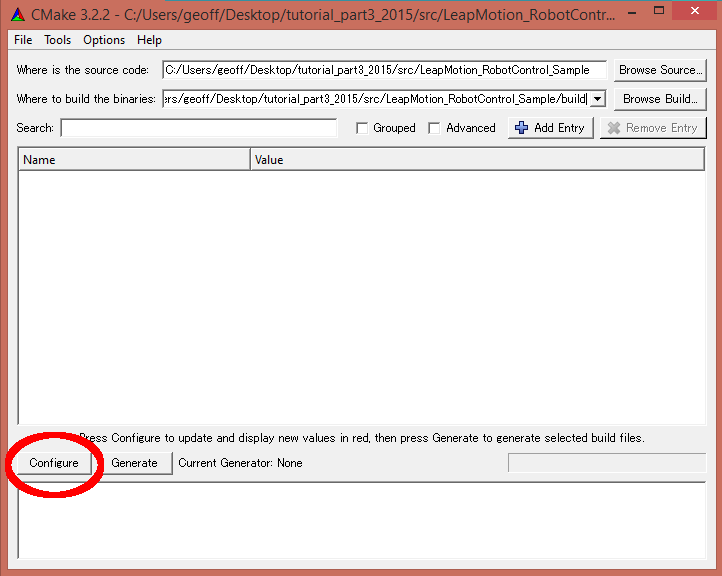Tick the Advanced checkbox

coord(434,128)
